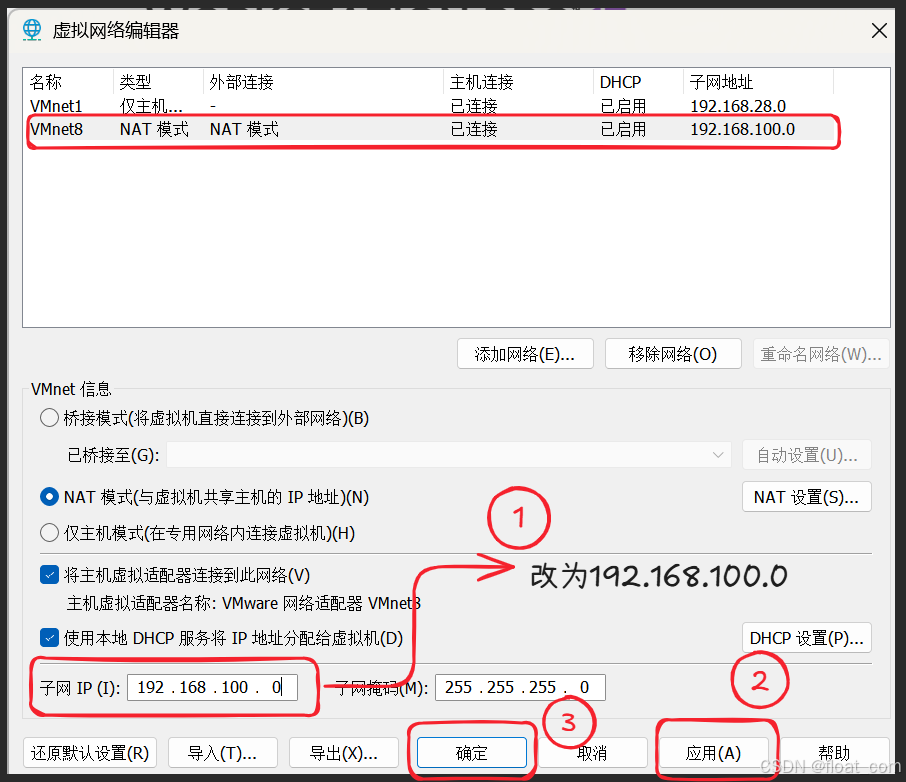Click the 子网掩码 input field
This screenshot has width=906, height=782.
click(520, 687)
